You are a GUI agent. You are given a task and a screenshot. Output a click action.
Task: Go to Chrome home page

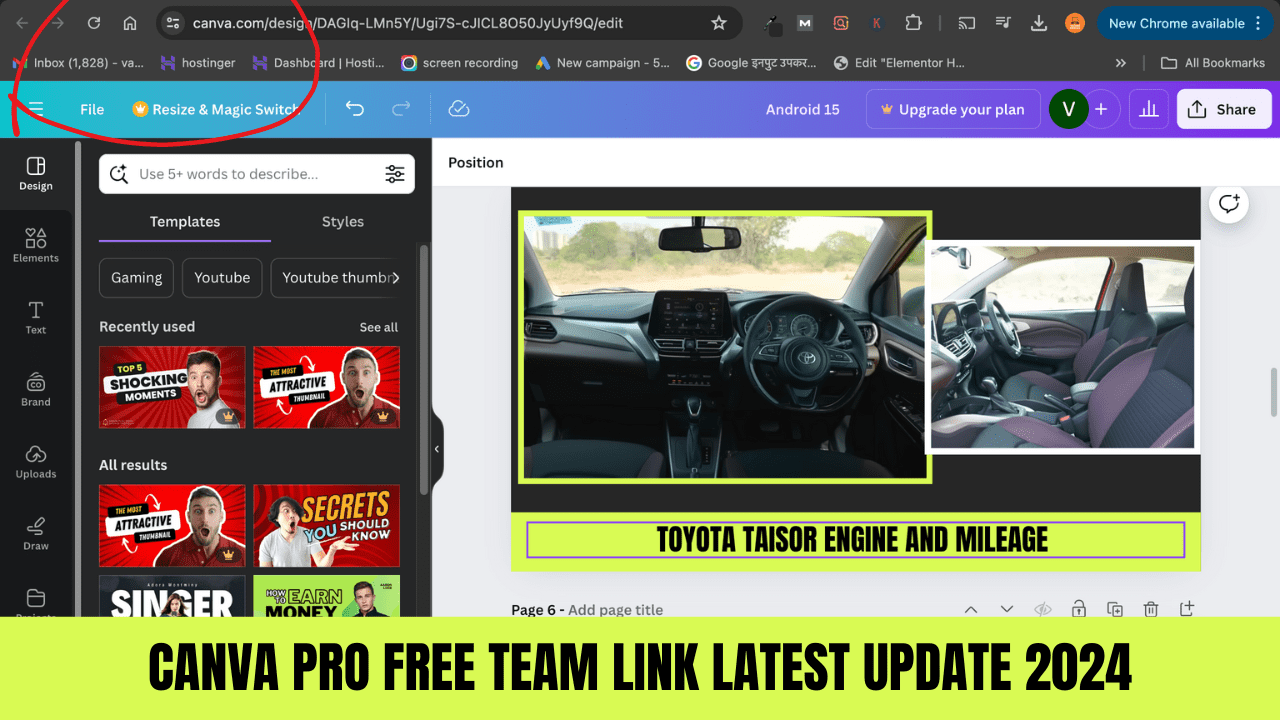pos(130,23)
